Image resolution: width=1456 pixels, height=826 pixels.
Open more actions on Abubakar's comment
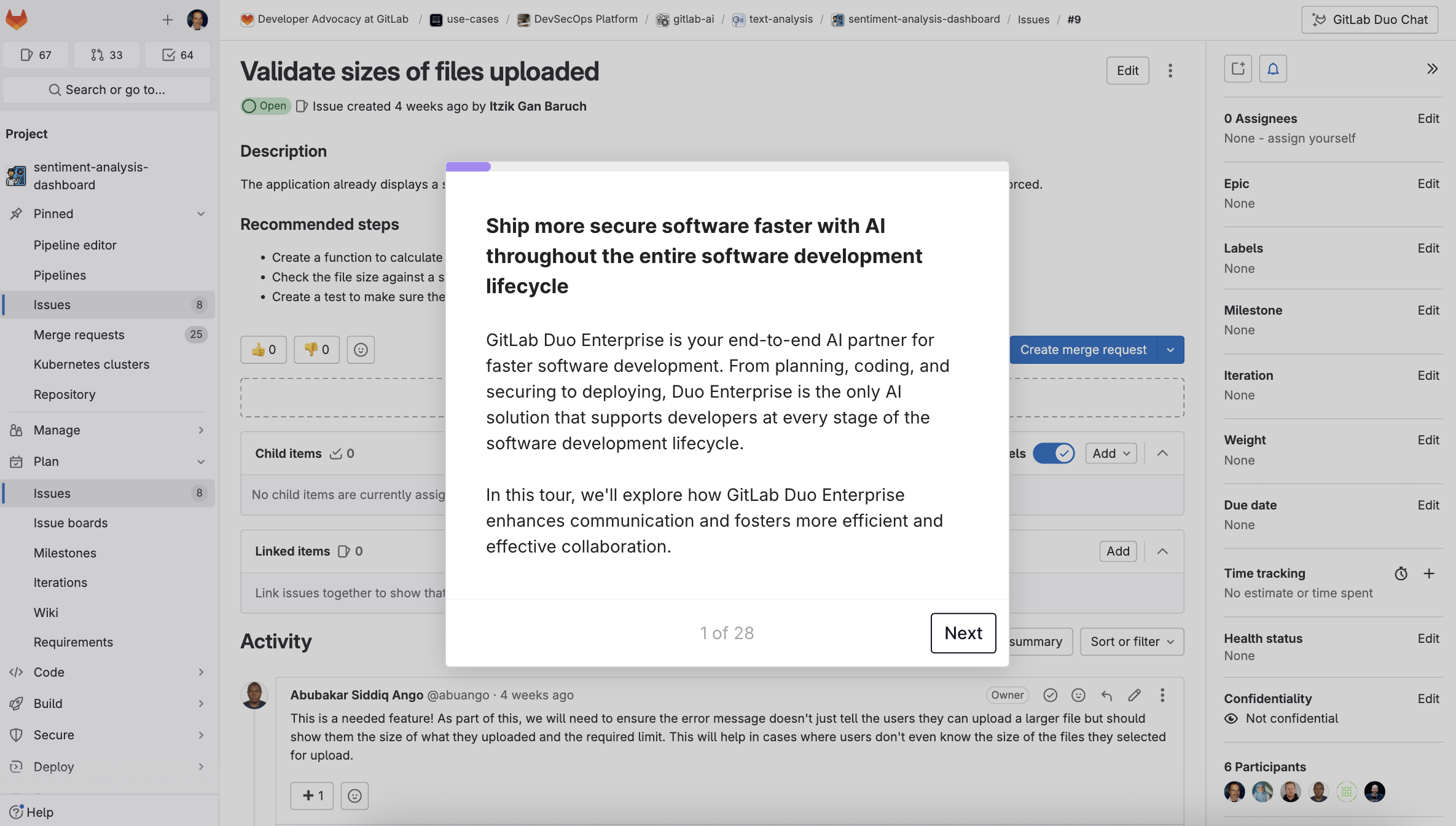(1162, 695)
